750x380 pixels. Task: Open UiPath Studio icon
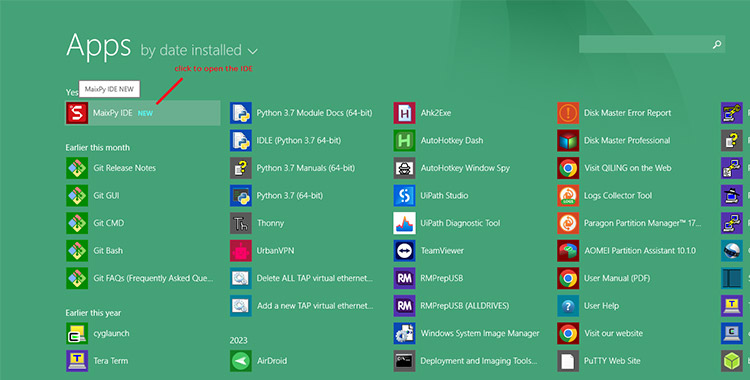pos(404,195)
